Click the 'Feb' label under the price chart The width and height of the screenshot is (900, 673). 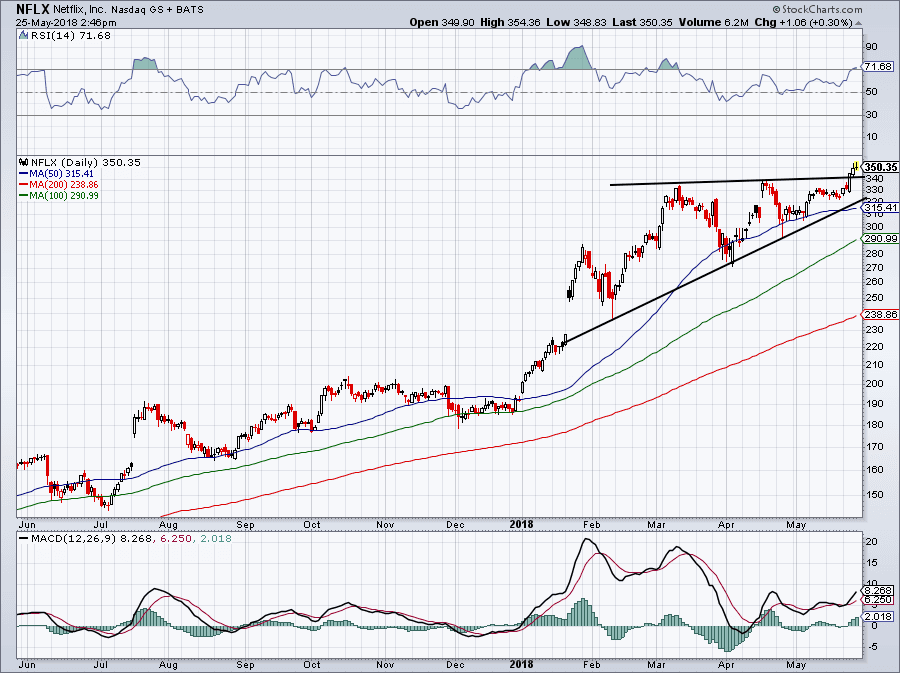point(591,524)
